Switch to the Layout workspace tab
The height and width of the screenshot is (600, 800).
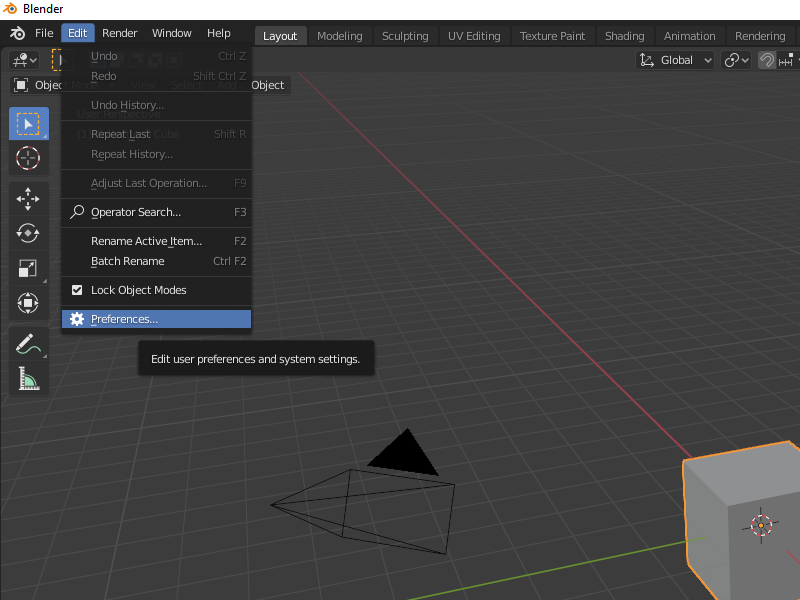click(x=280, y=36)
